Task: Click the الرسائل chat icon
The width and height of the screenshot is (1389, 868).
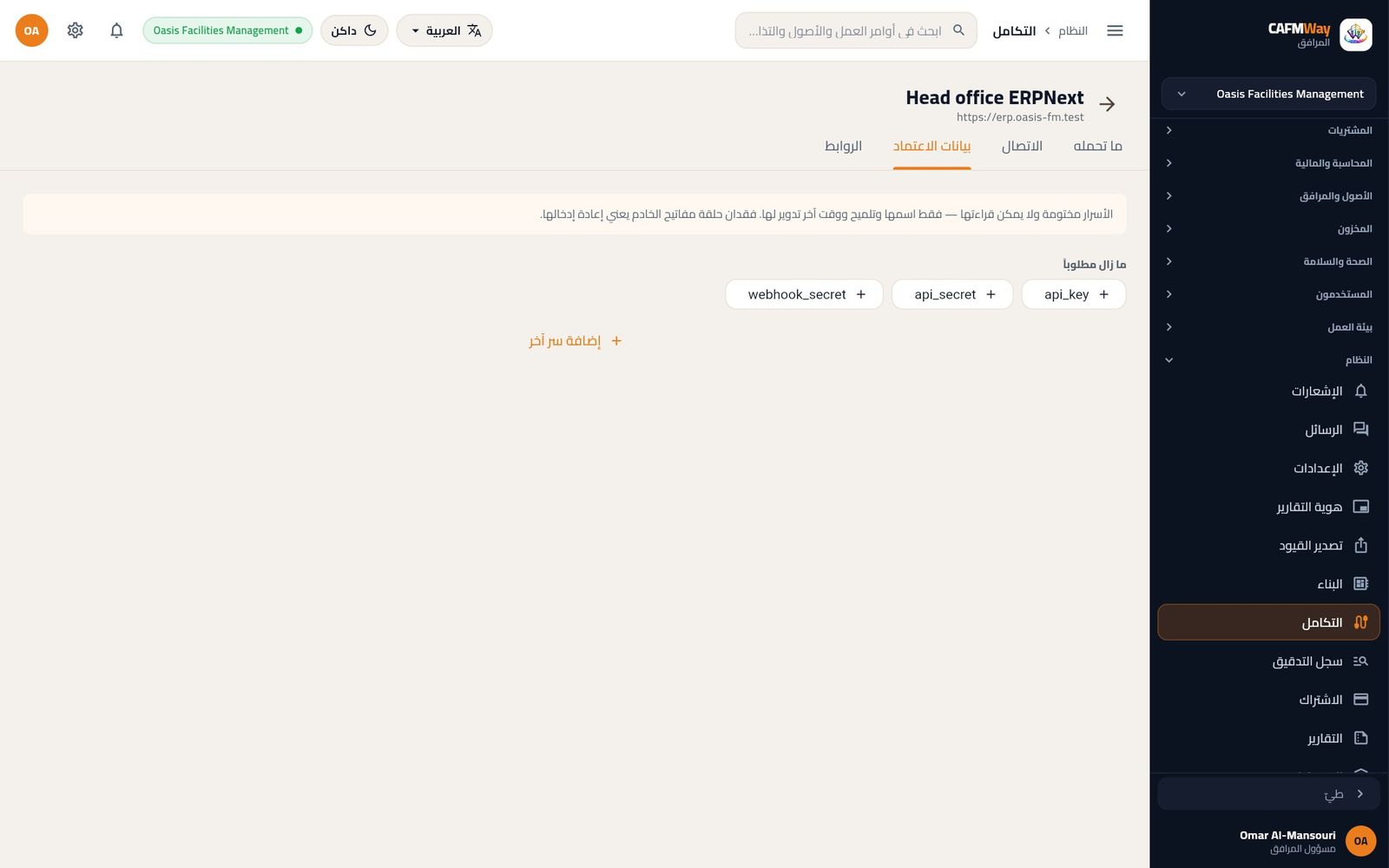Action: click(x=1360, y=430)
